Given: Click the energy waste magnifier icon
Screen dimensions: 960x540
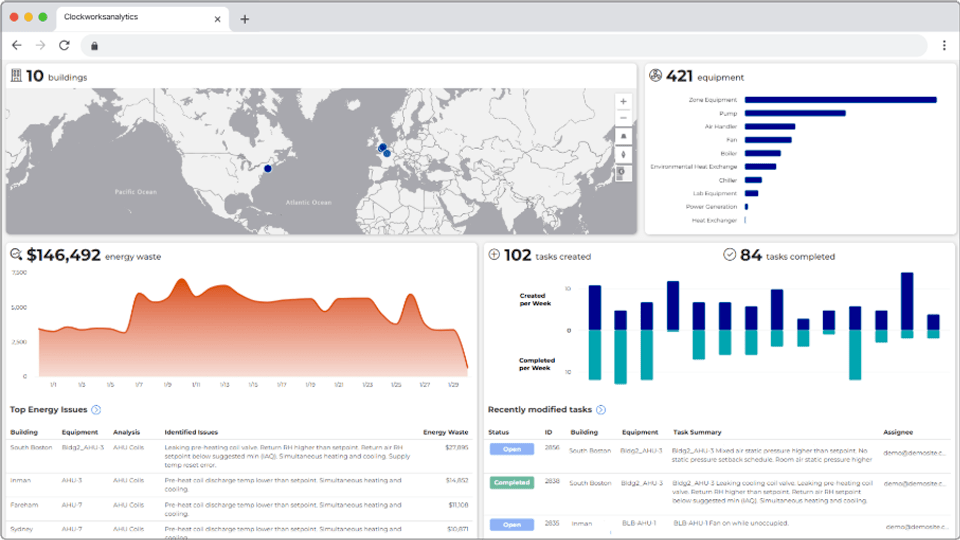Looking at the screenshot, I should point(16,255).
